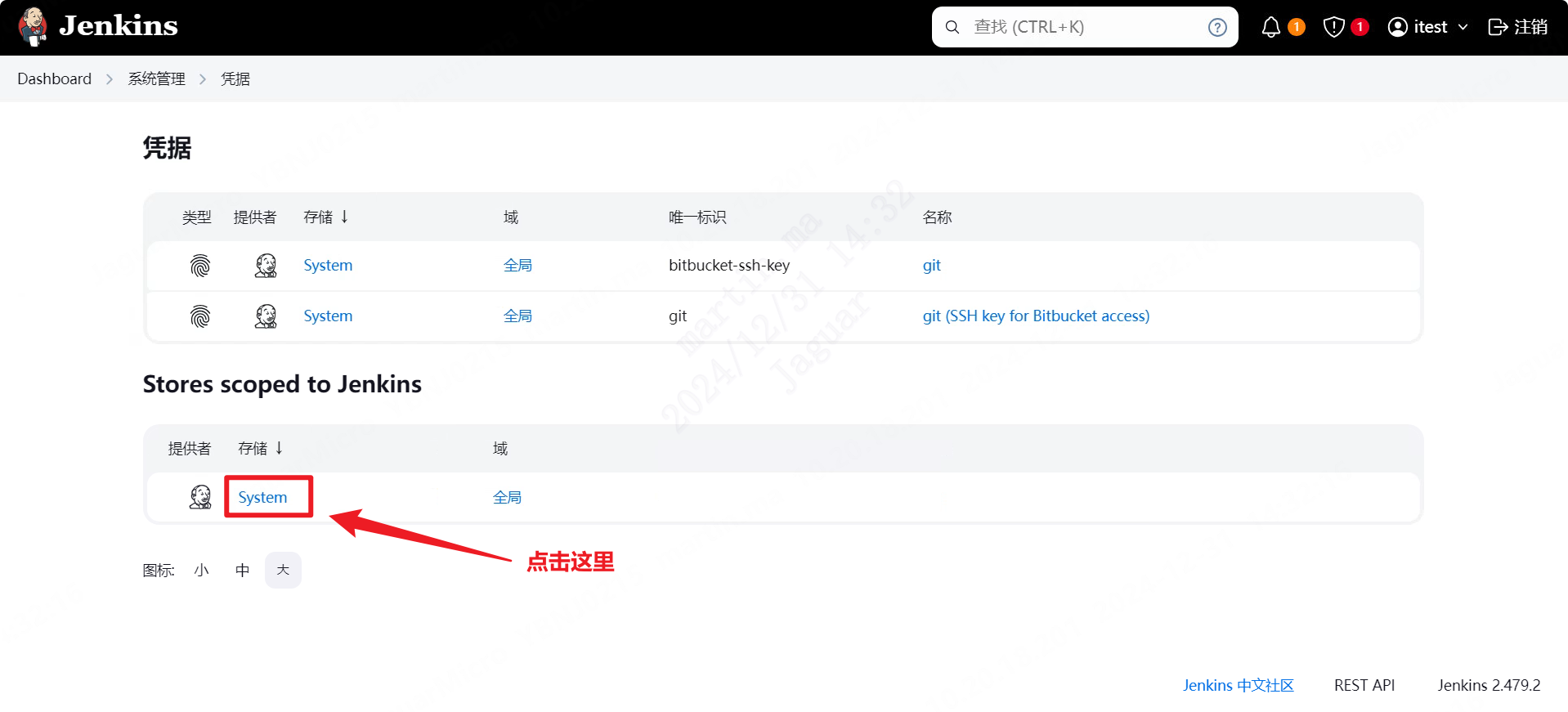The width and height of the screenshot is (1568, 712).
Task: Click the Jenkins butler logo icon
Action: [33, 27]
